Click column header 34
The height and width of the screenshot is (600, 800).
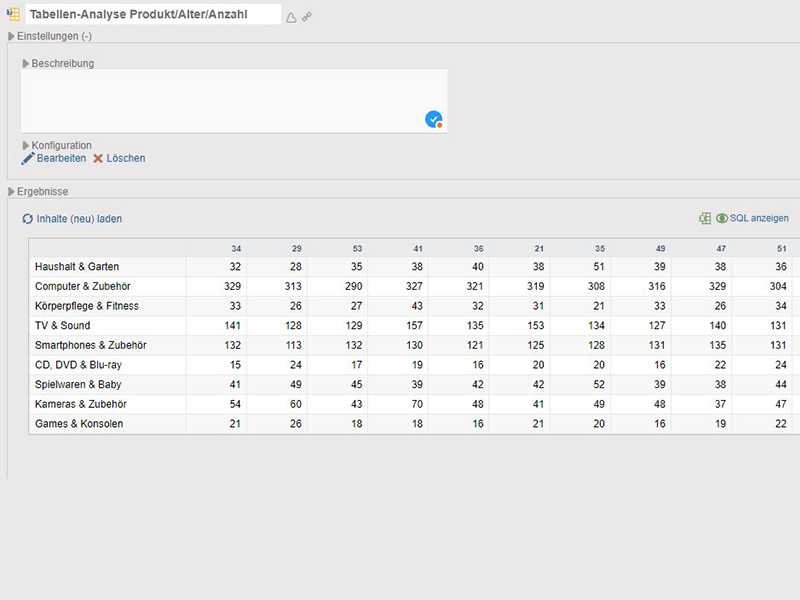[236, 248]
